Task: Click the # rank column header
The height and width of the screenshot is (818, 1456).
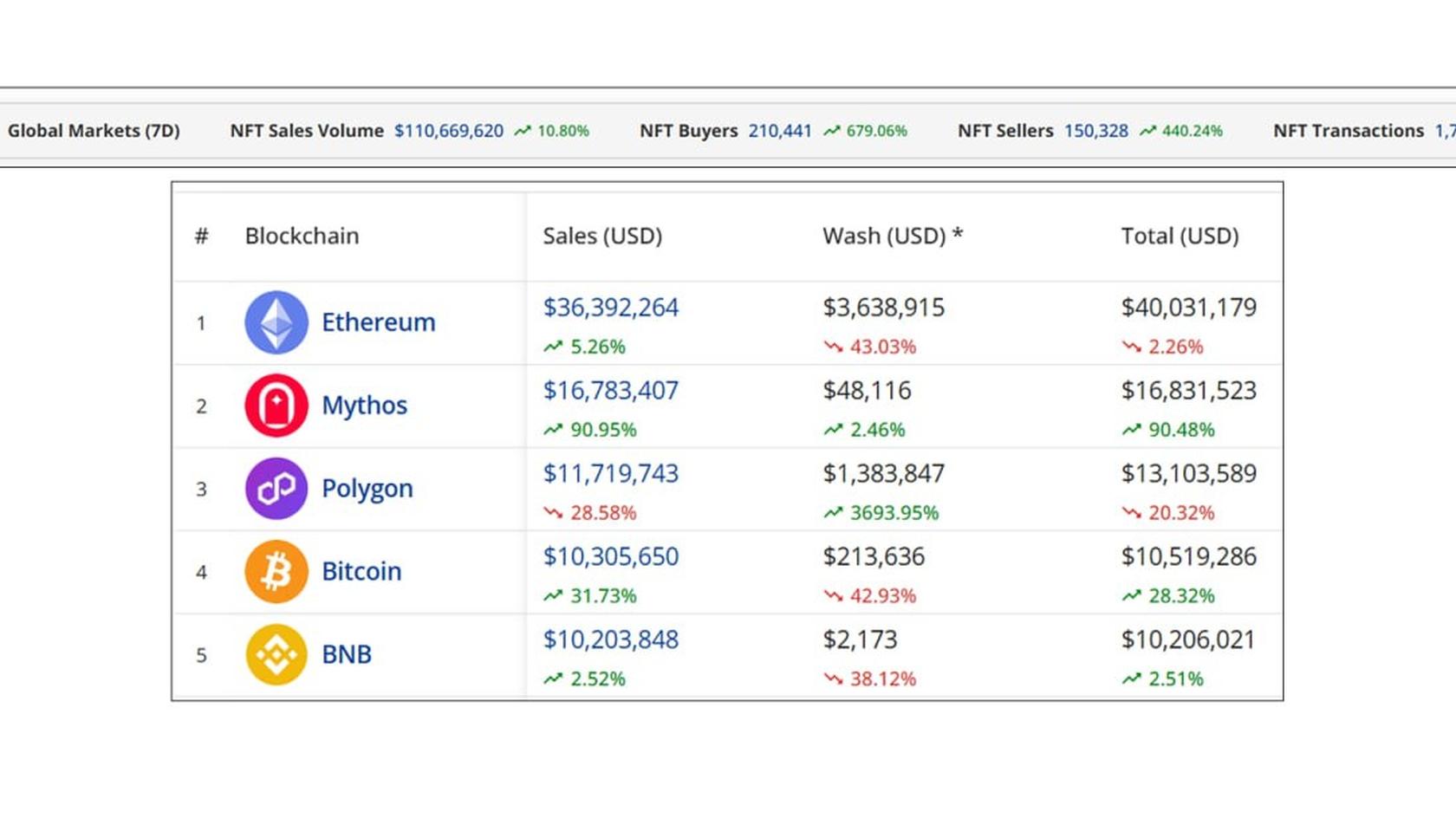Action: pyautogui.click(x=201, y=236)
